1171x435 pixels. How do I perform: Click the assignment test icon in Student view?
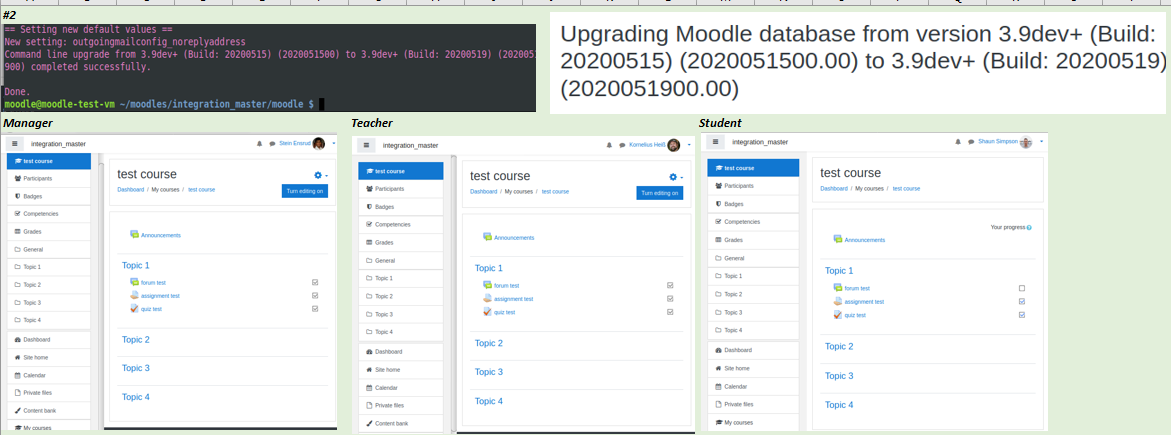838,301
